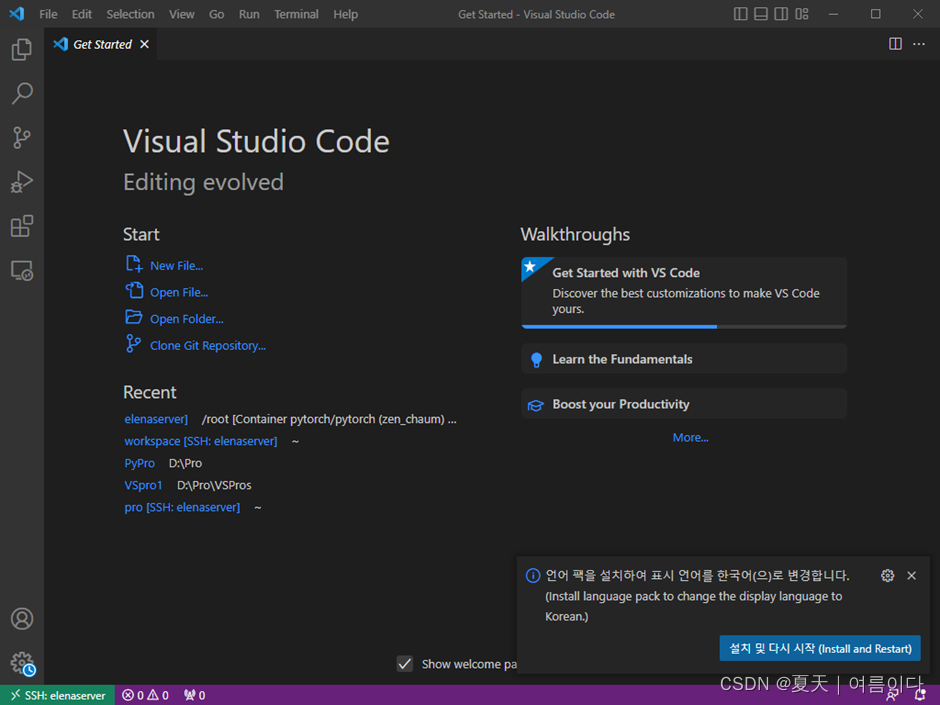940x705 pixels.
Task: Open recent VSpro1 folder
Action: (x=143, y=485)
